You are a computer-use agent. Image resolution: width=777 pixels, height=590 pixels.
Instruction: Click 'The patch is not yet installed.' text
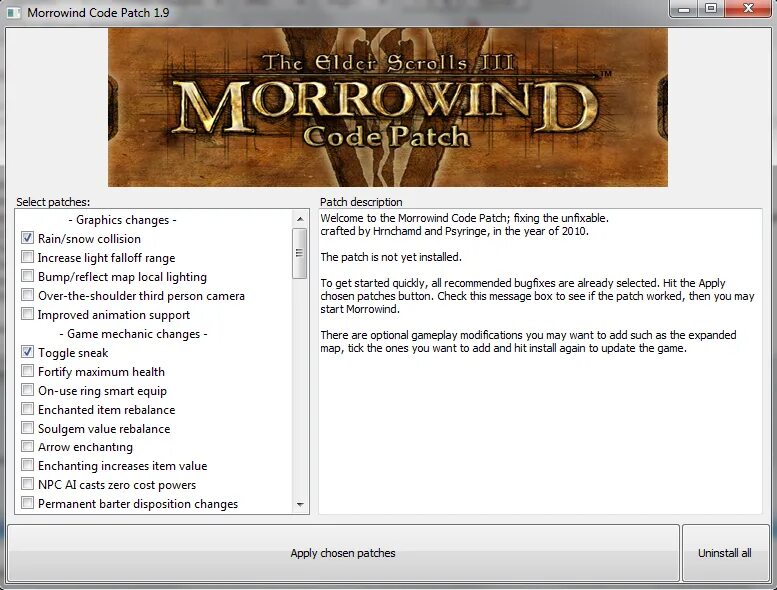pos(391,257)
